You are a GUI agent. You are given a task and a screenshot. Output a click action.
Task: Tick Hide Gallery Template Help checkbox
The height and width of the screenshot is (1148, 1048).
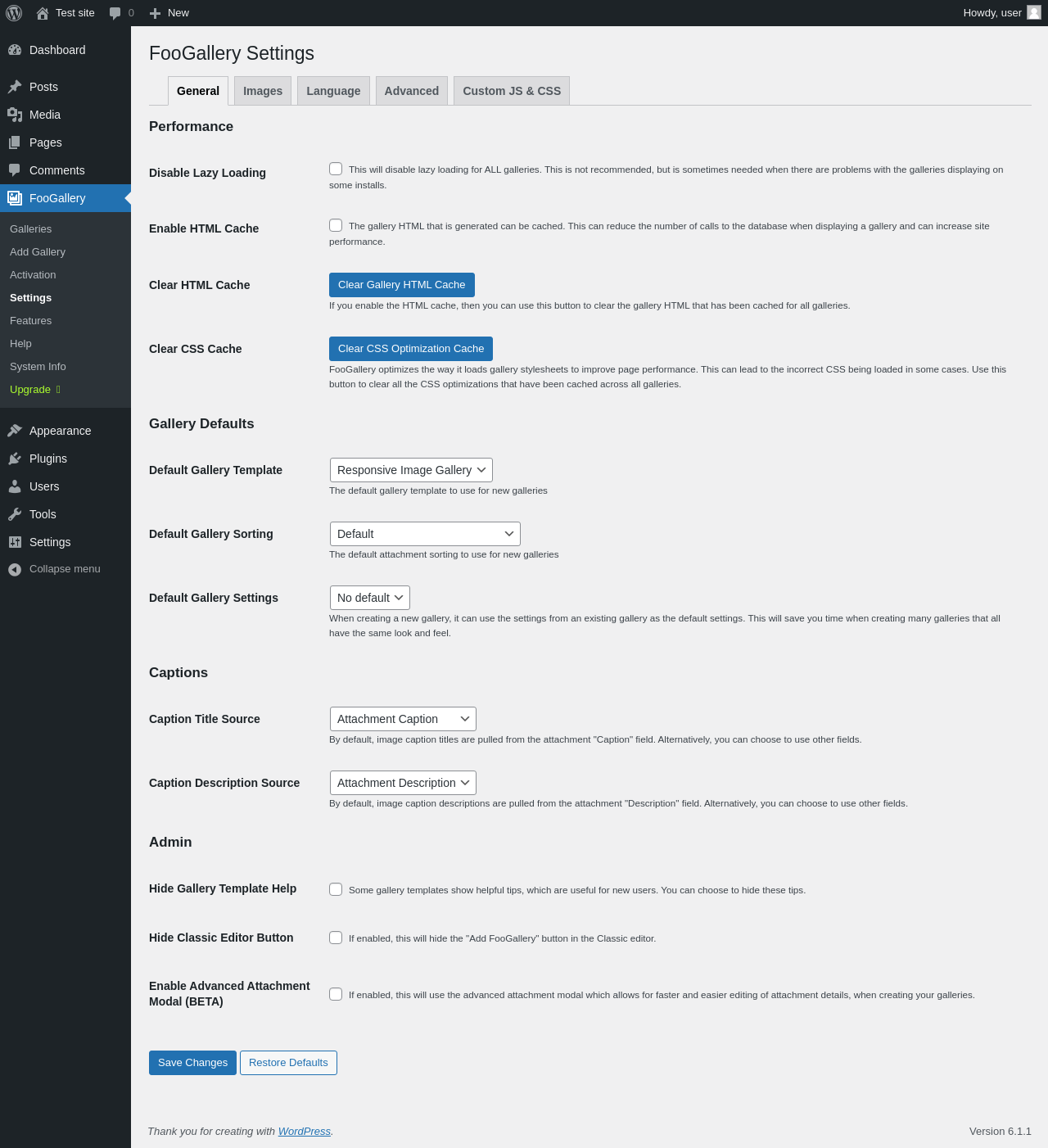click(336, 889)
